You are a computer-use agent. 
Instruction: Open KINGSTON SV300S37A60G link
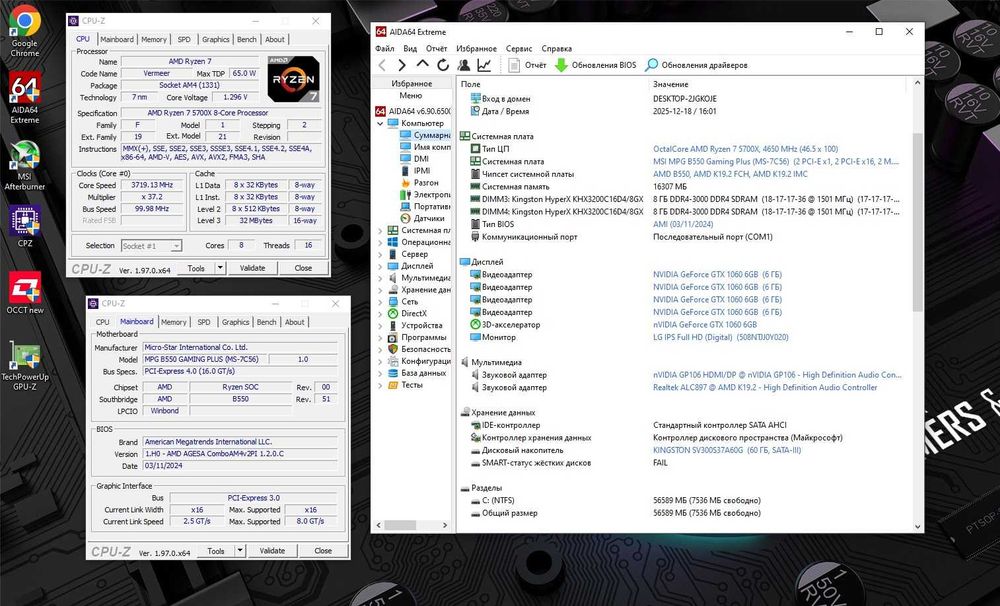(726, 450)
